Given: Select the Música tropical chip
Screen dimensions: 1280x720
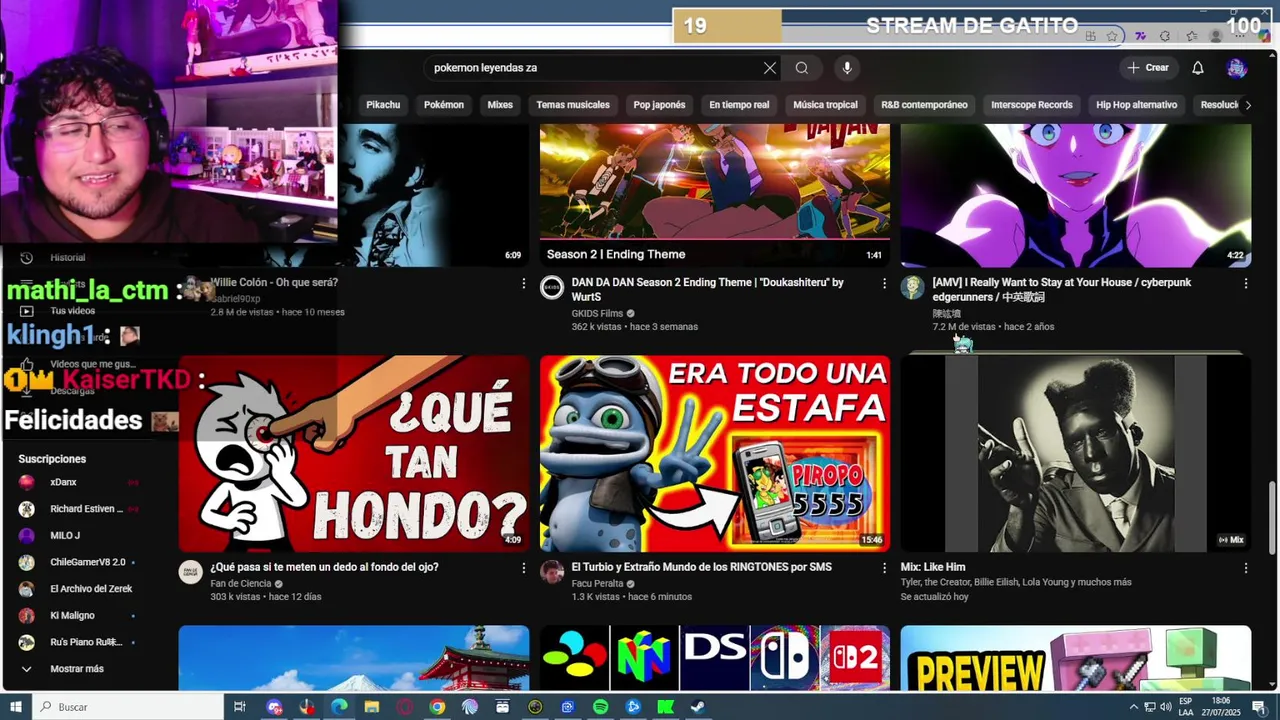Looking at the screenshot, I should click(x=825, y=105).
